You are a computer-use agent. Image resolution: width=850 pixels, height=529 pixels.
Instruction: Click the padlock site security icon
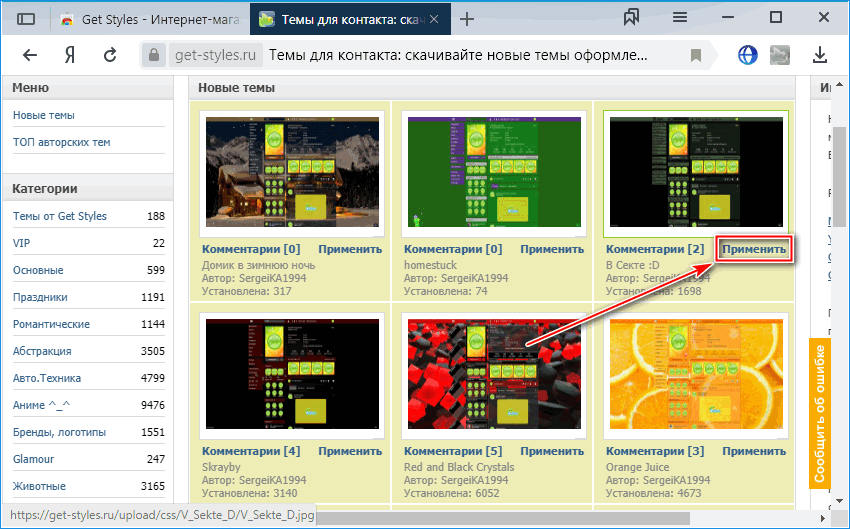coord(151,55)
